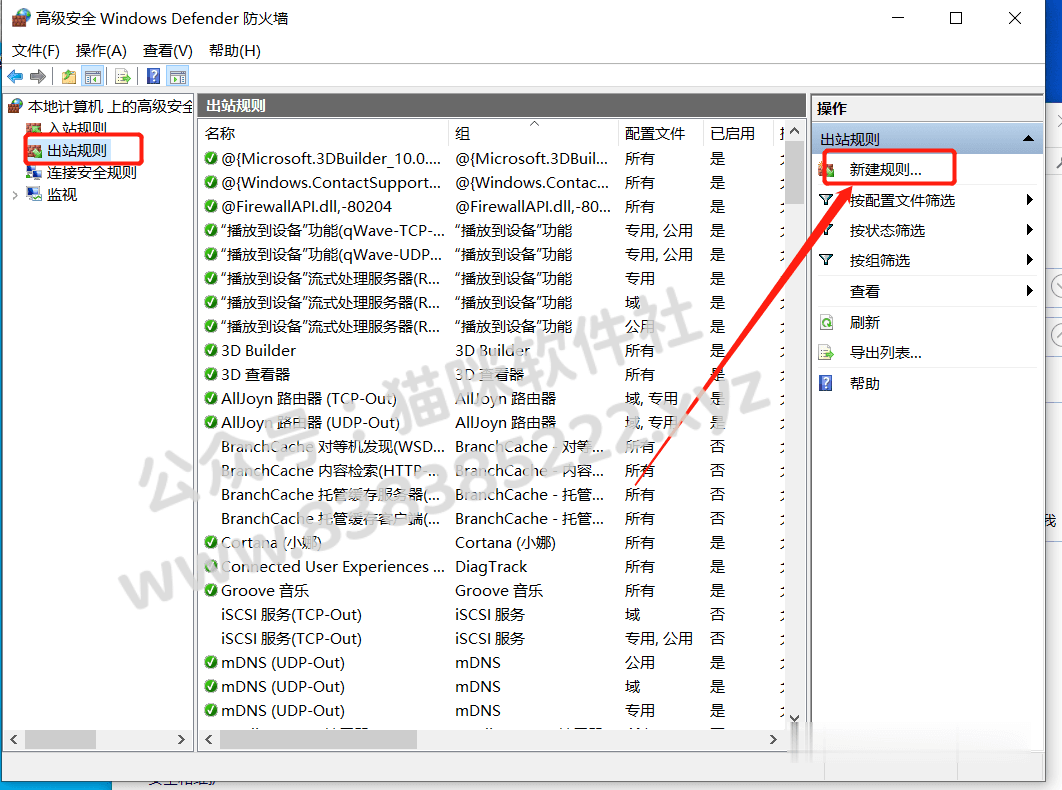This screenshot has width=1062, height=790.
Task: Maximize the firewall window
Action: click(x=956, y=18)
